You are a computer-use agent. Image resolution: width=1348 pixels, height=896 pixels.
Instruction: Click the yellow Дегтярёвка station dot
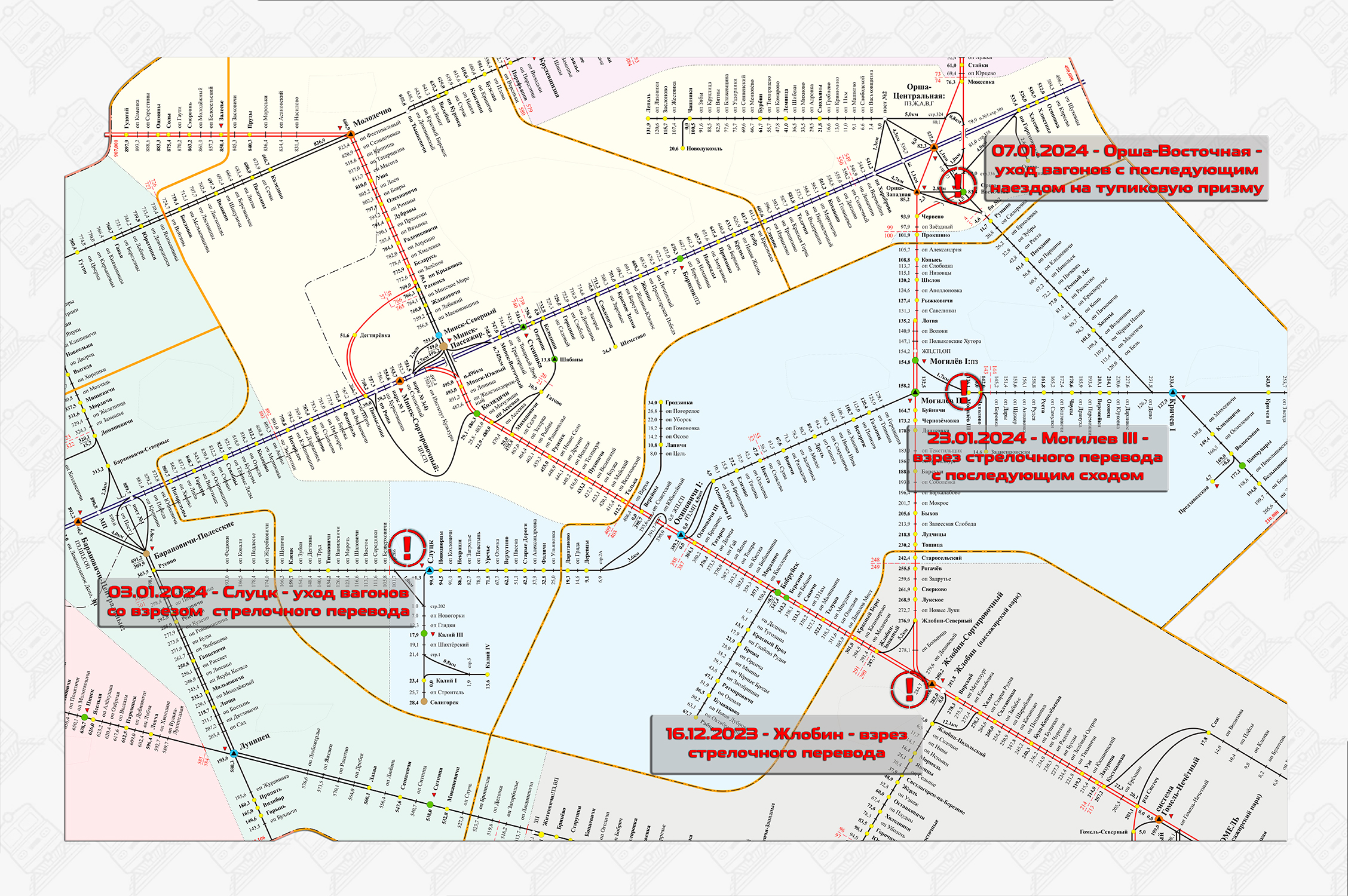point(354,335)
